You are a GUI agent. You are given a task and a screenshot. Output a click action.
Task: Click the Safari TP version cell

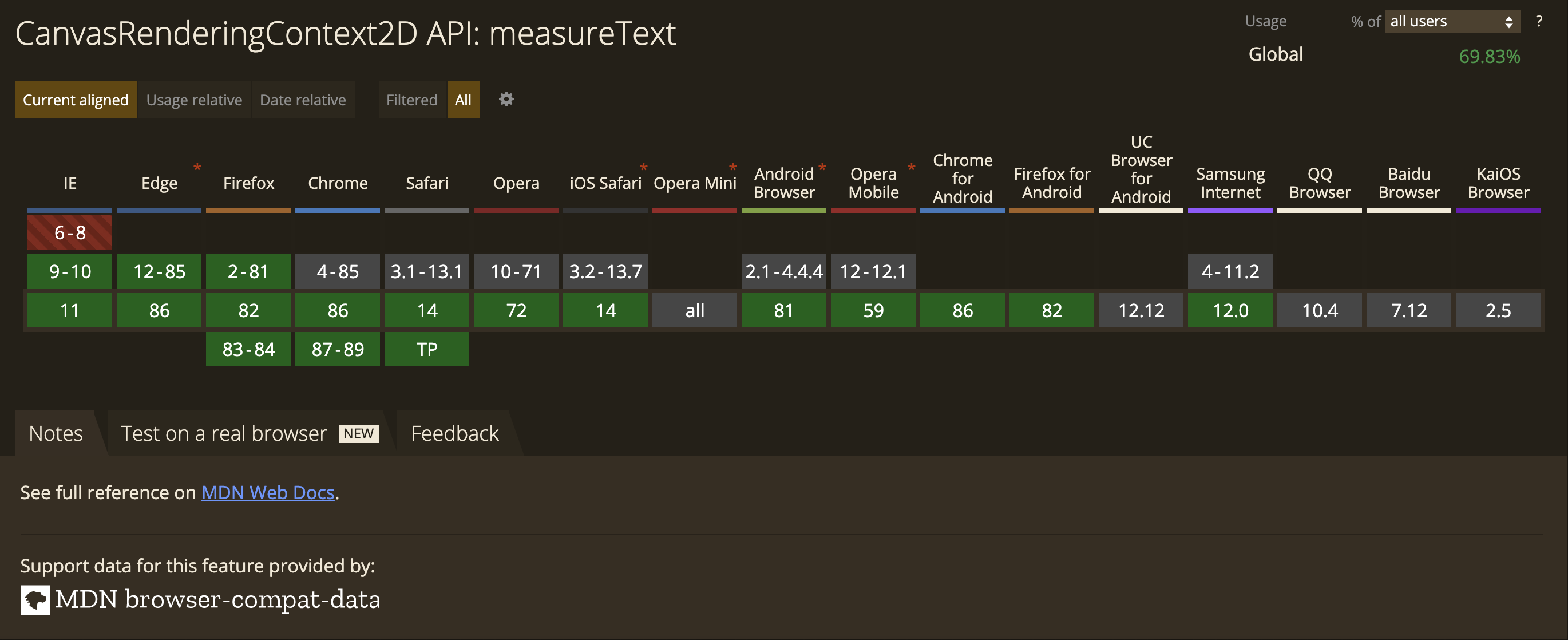427,350
